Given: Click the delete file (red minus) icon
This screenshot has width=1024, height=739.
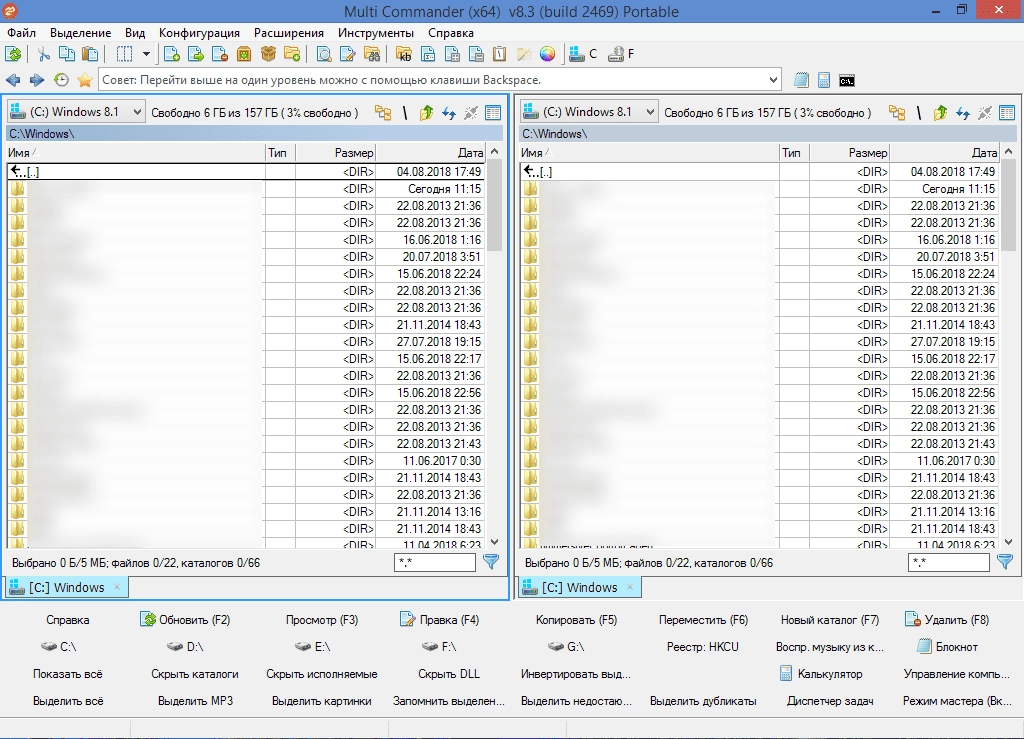Looking at the screenshot, I should (220, 54).
